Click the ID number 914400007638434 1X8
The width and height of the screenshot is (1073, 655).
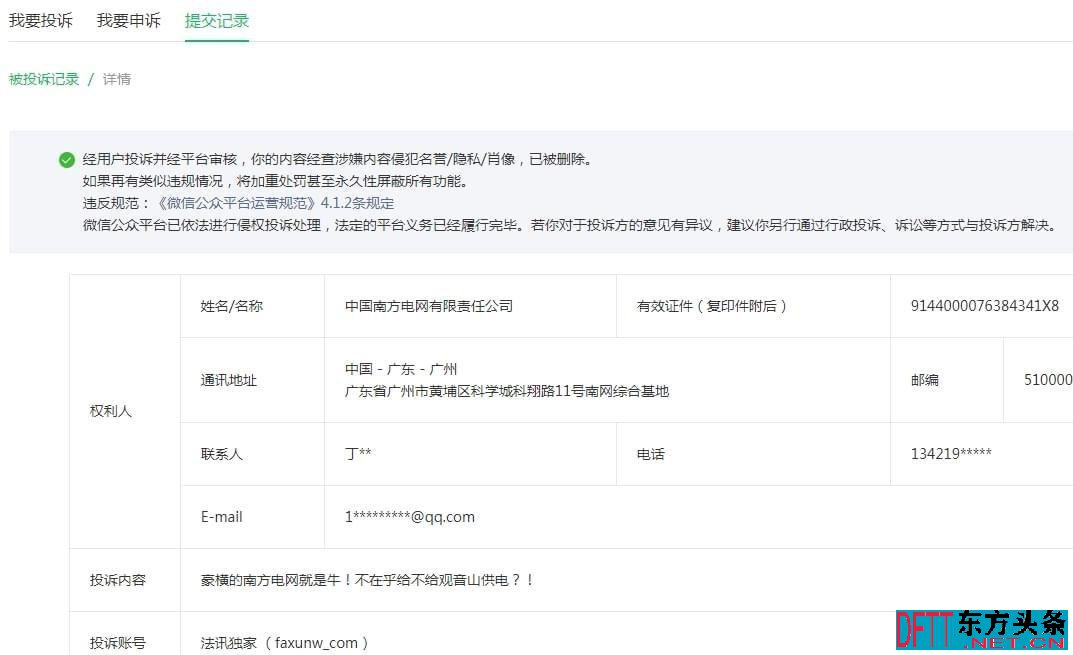(985, 306)
